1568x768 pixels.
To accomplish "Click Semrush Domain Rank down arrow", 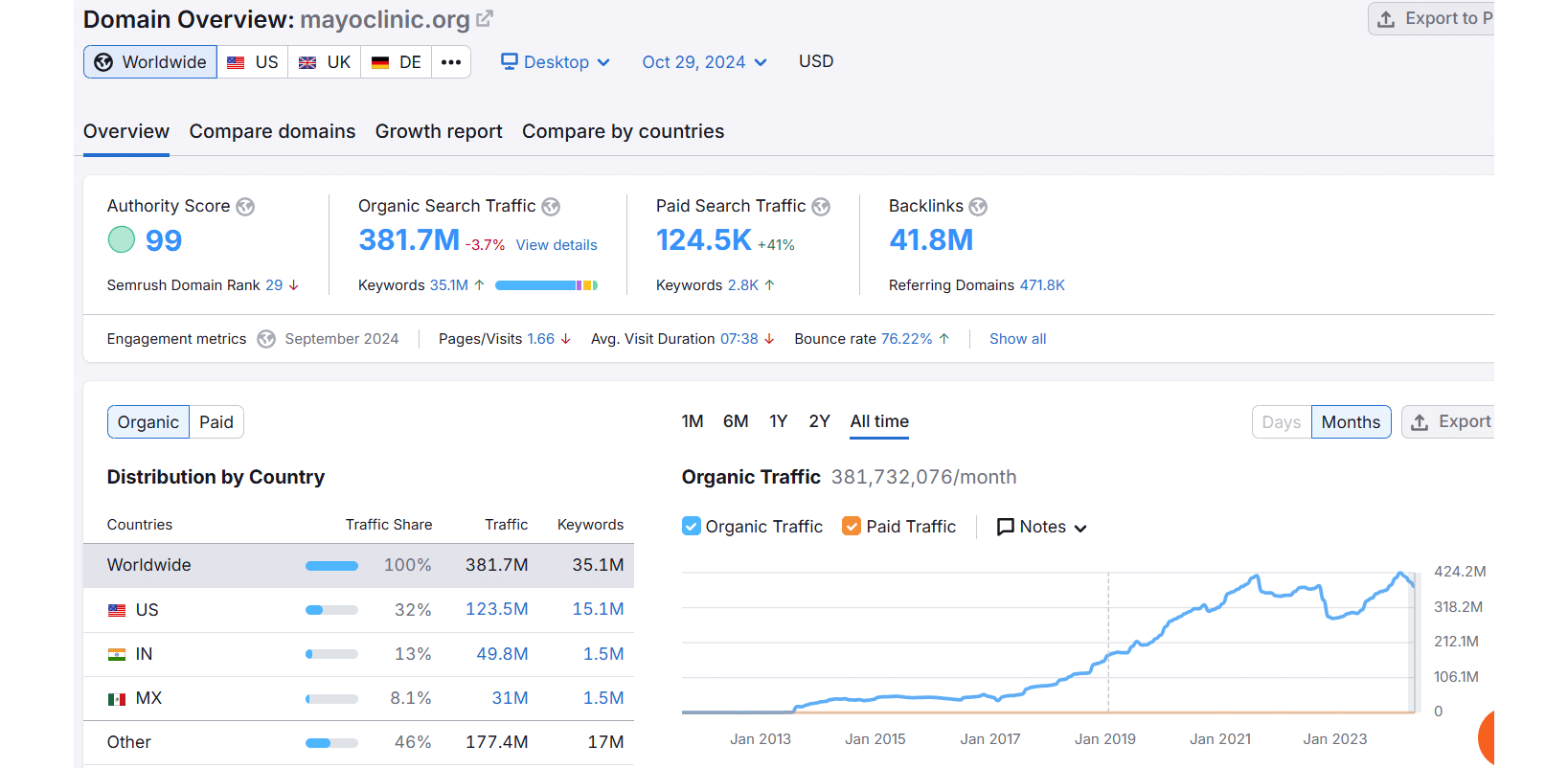I will pyautogui.click(x=294, y=285).
